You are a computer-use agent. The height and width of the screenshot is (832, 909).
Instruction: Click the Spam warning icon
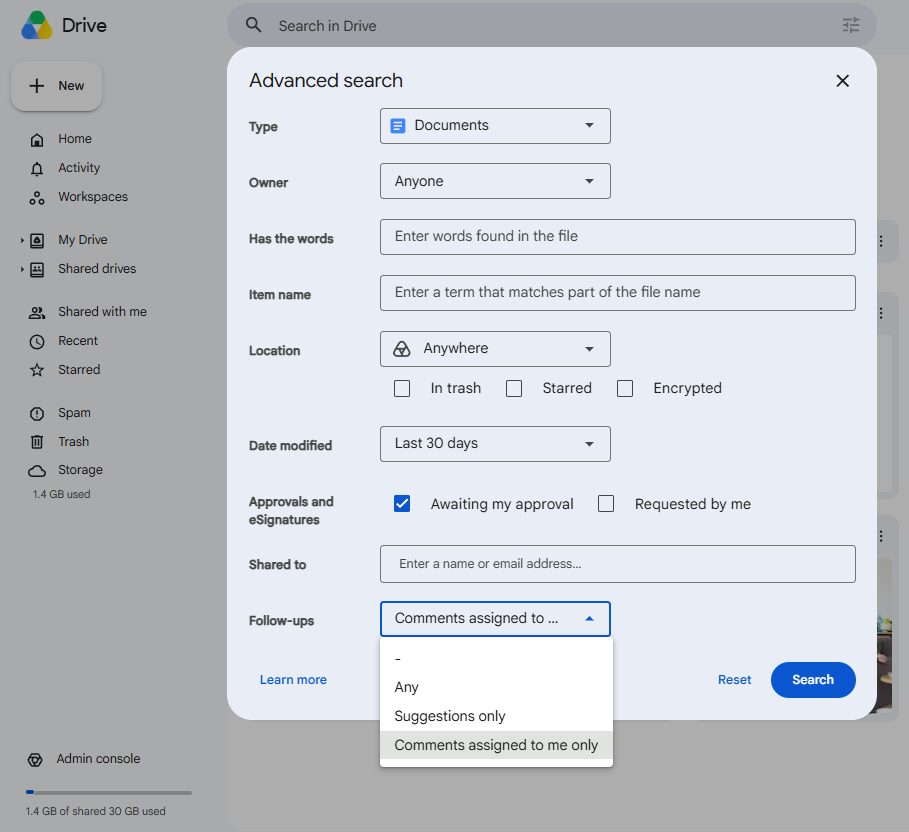tap(37, 413)
